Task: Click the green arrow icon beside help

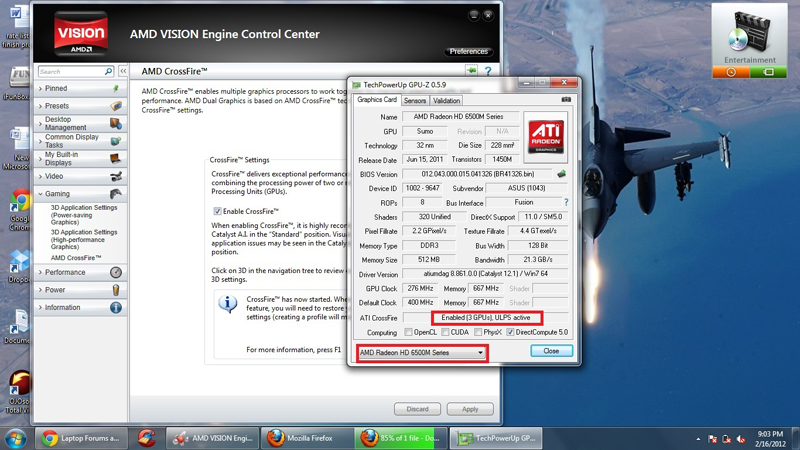Action: 471,71
